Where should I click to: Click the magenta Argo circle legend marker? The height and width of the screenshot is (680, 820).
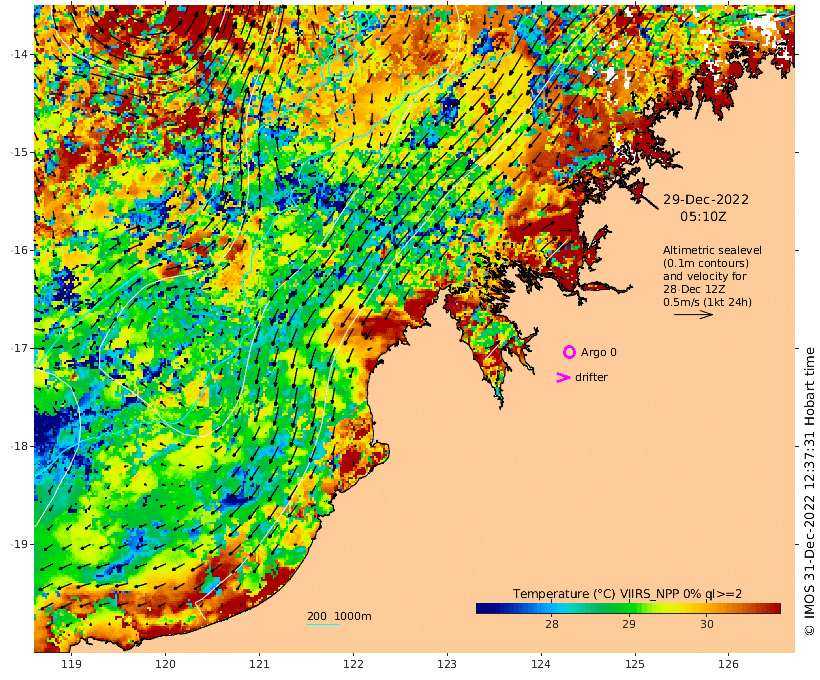[569, 352]
